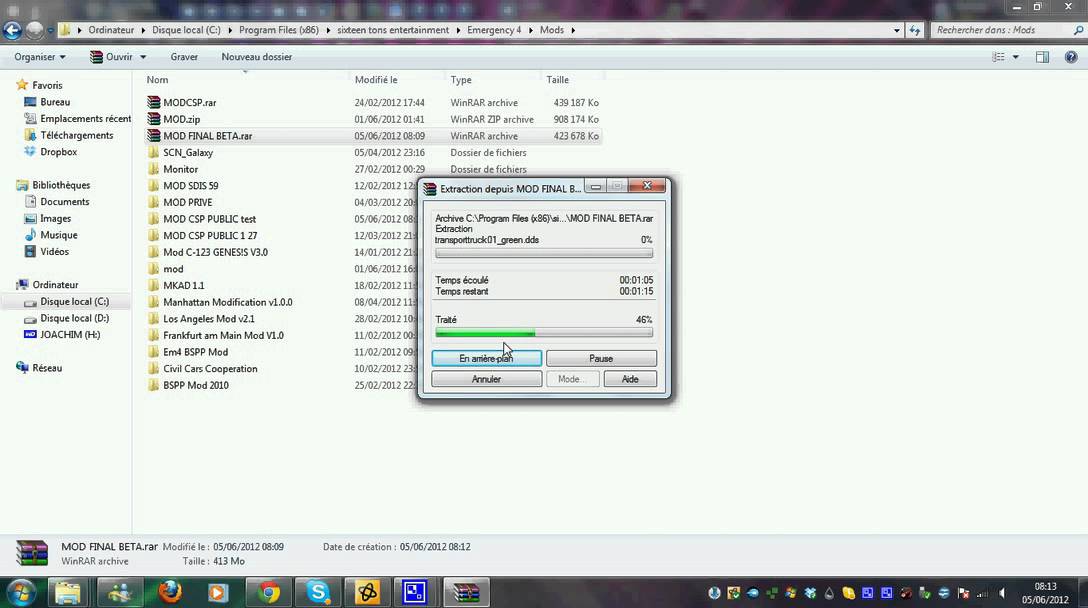Expand the arrow after Mods in the address bar
The width and height of the screenshot is (1088, 608).
tap(573, 30)
